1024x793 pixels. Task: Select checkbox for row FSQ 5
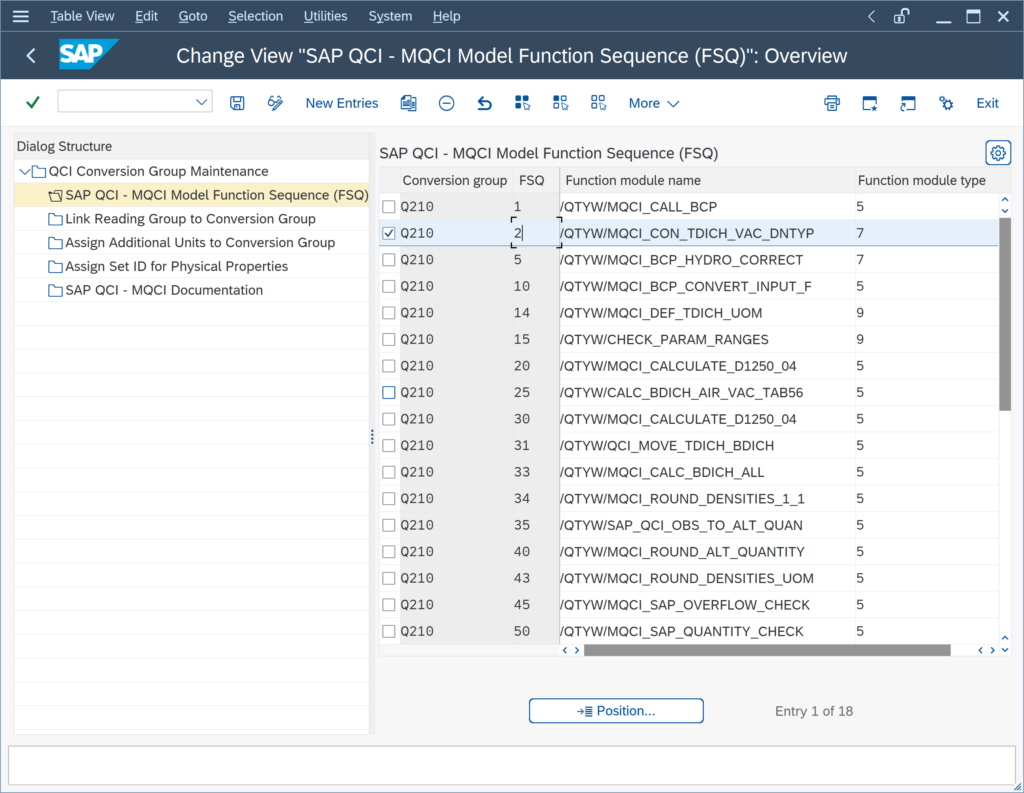(x=389, y=260)
